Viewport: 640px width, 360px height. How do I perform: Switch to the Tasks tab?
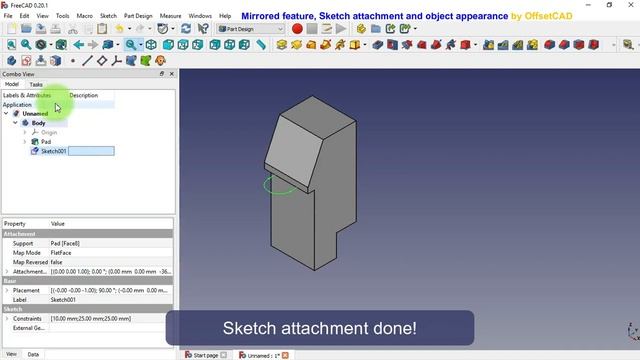click(36, 84)
